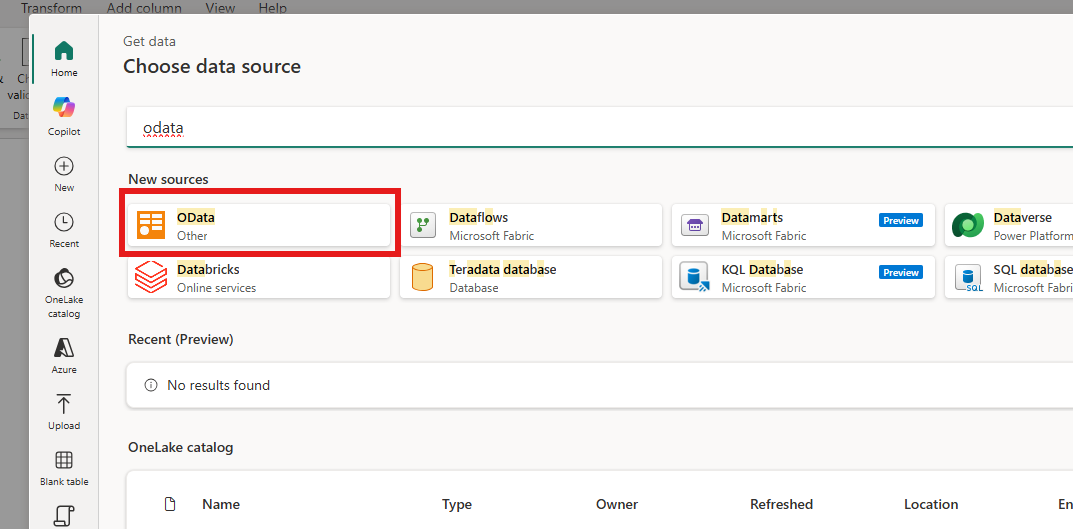Open the View ribbon tab
The height and width of the screenshot is (529, 1073).
[220, 8]
